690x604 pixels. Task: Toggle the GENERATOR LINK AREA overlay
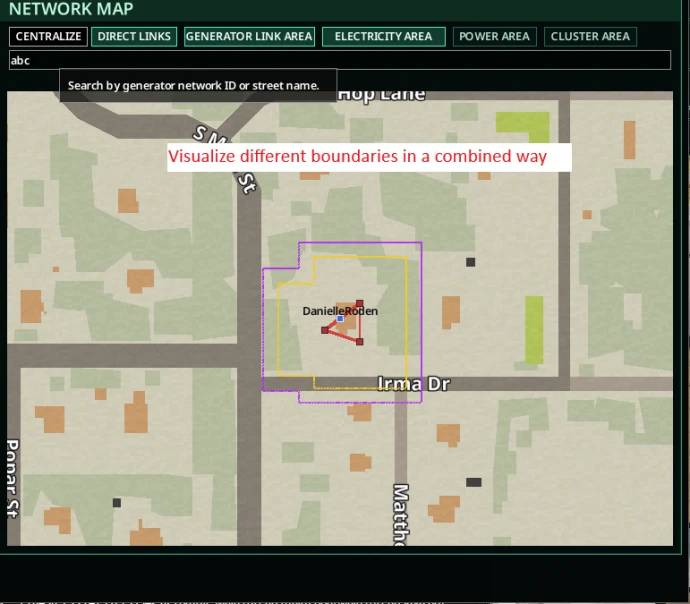249,37
